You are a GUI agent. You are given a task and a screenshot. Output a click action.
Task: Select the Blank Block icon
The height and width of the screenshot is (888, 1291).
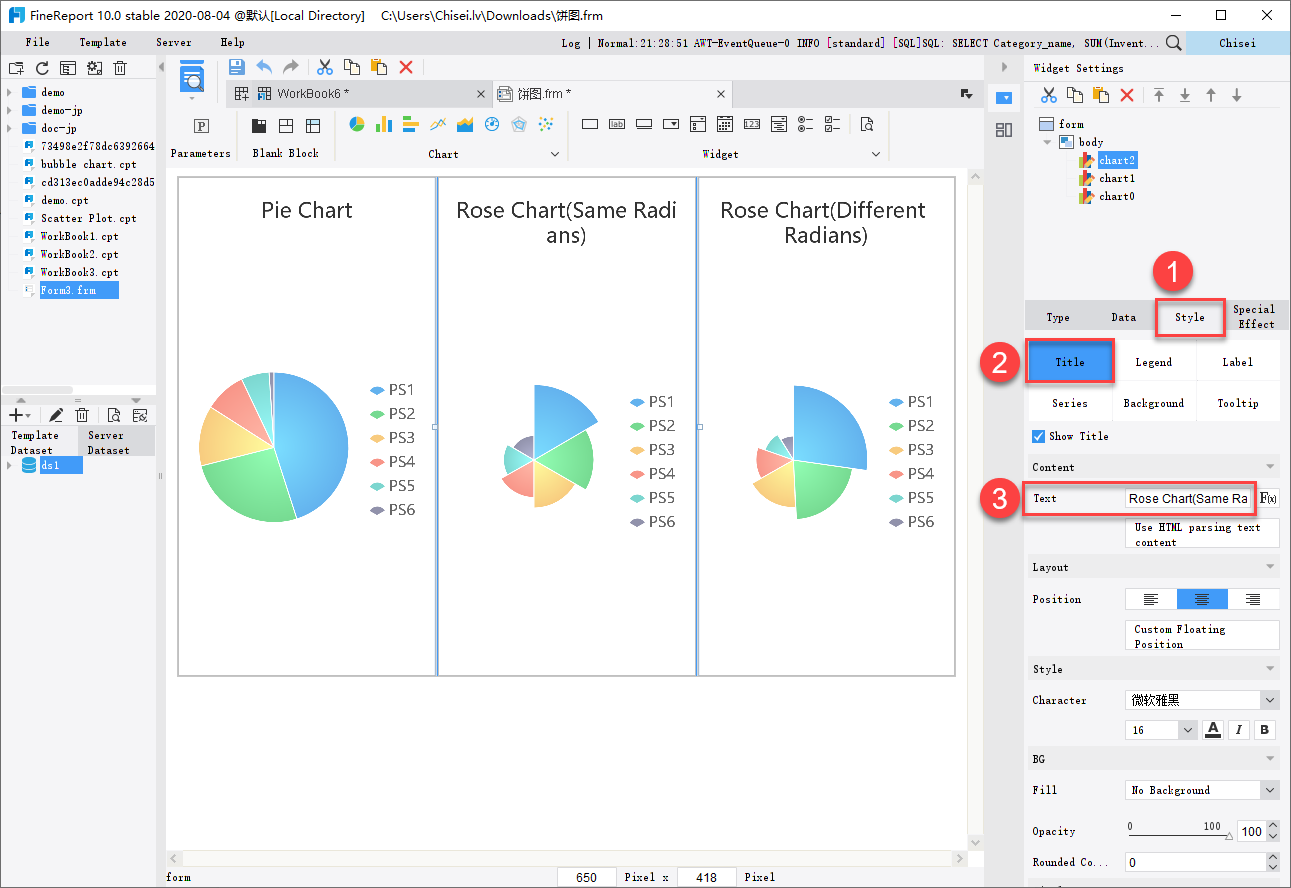(258, 124)
